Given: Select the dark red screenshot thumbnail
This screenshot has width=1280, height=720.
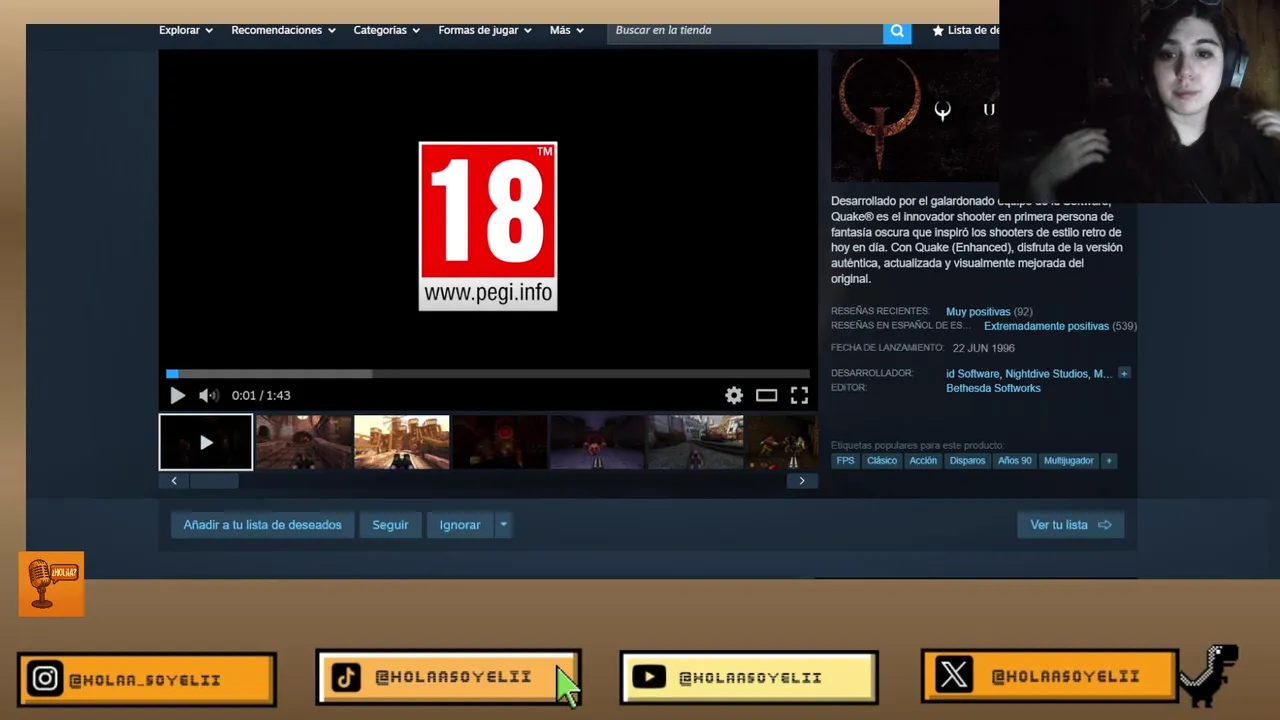Looking at the screenshot, I should pyautogui.click(x=500, y=442).
